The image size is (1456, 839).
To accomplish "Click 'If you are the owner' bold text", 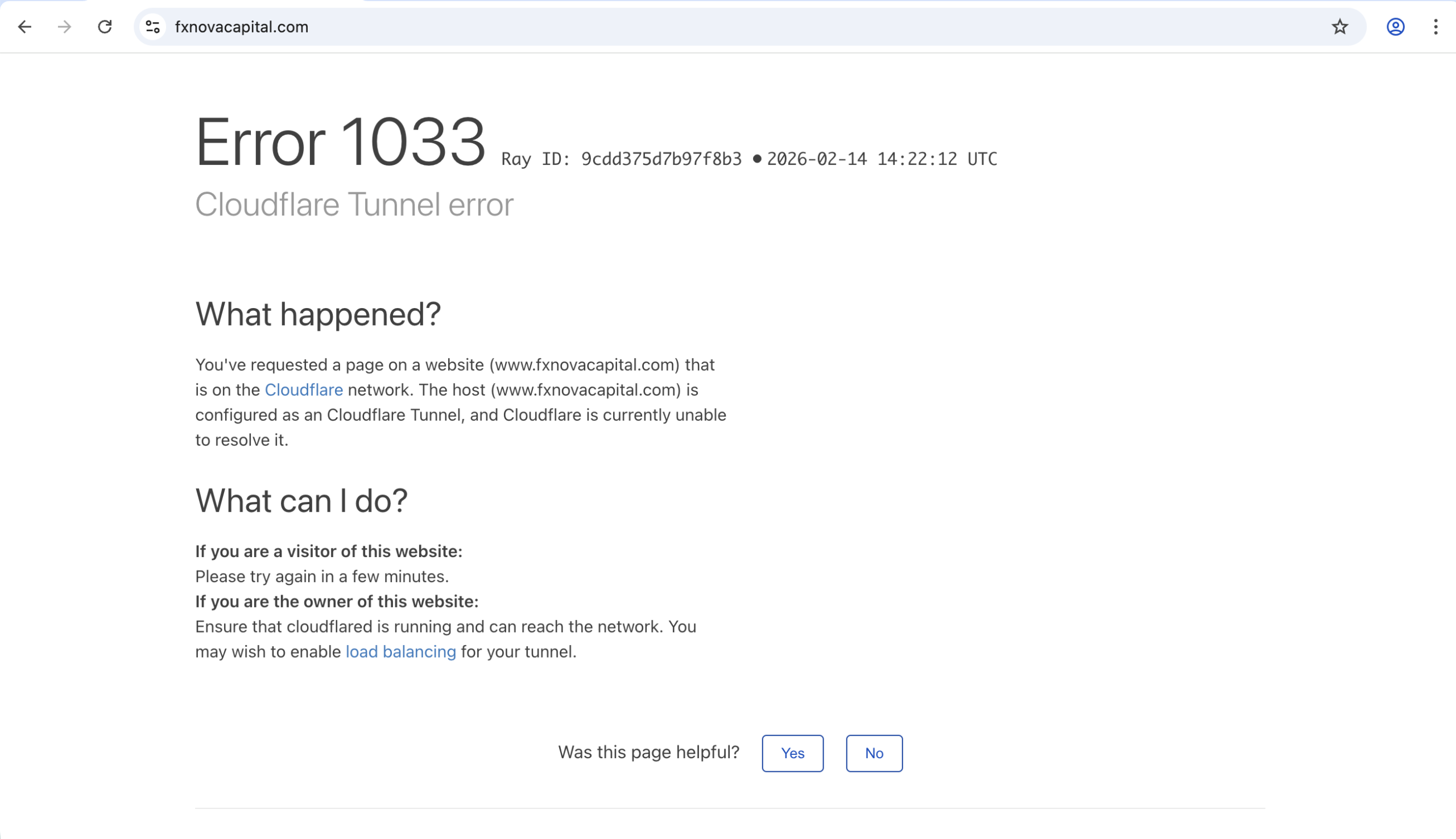I will [337, 601].
